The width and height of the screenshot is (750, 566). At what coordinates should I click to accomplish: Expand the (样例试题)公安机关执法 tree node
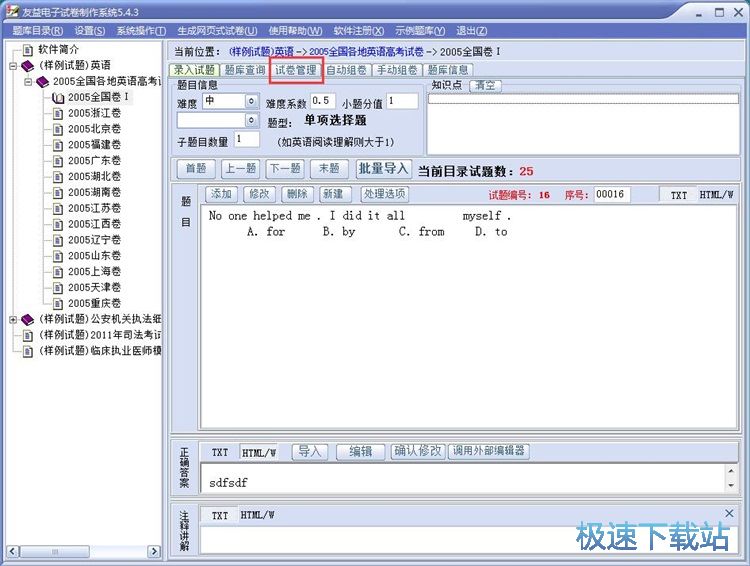point(13,320)
